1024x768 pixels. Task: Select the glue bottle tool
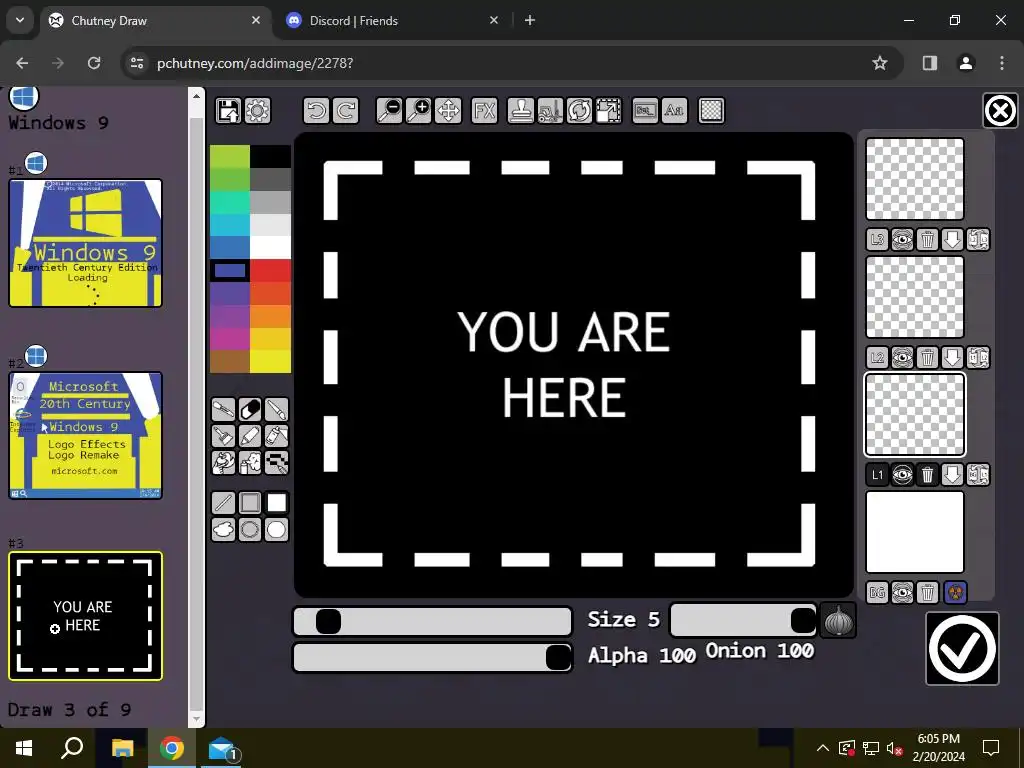pos(277,436)
